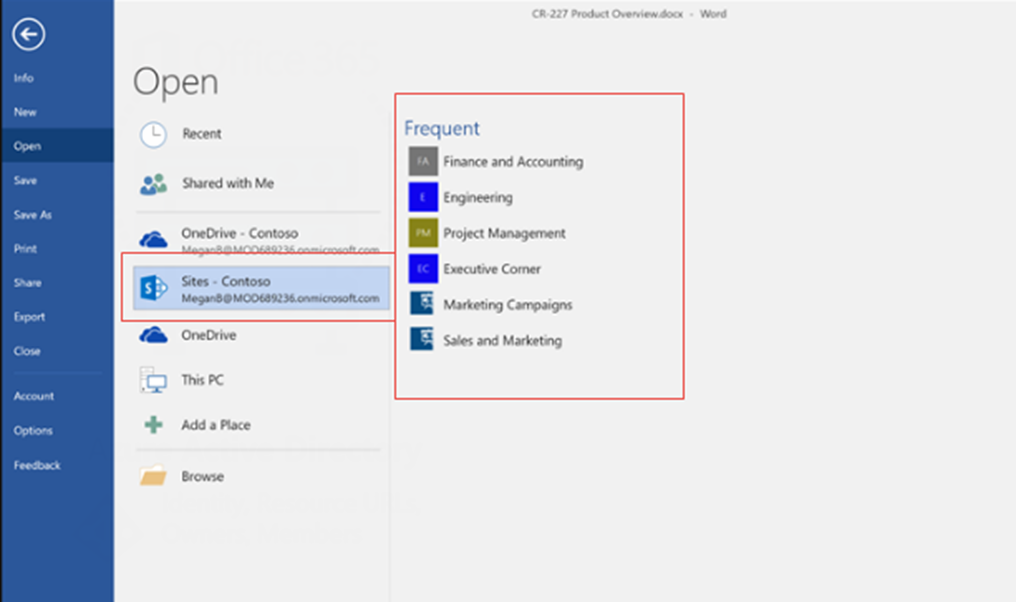Open the Feedback page
Screen dimensions: 1016x602
pyautogui.click(x=37, y=465)
